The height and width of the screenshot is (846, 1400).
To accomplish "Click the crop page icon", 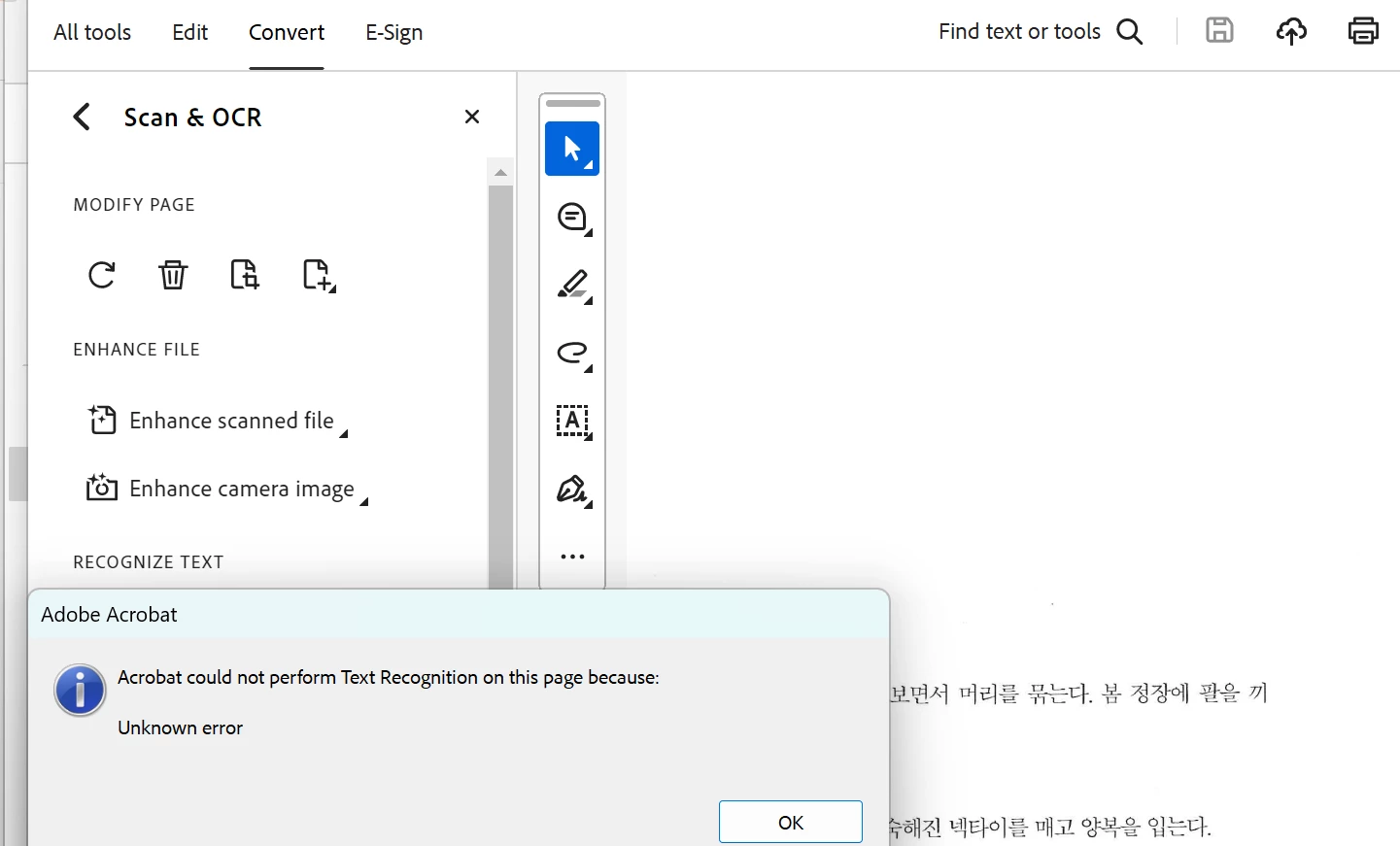I will pyautogui.click(x=245, y=275).
